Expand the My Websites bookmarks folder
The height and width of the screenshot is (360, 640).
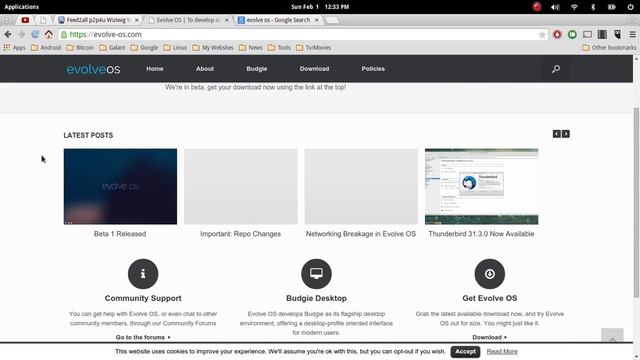pos(213,48)
